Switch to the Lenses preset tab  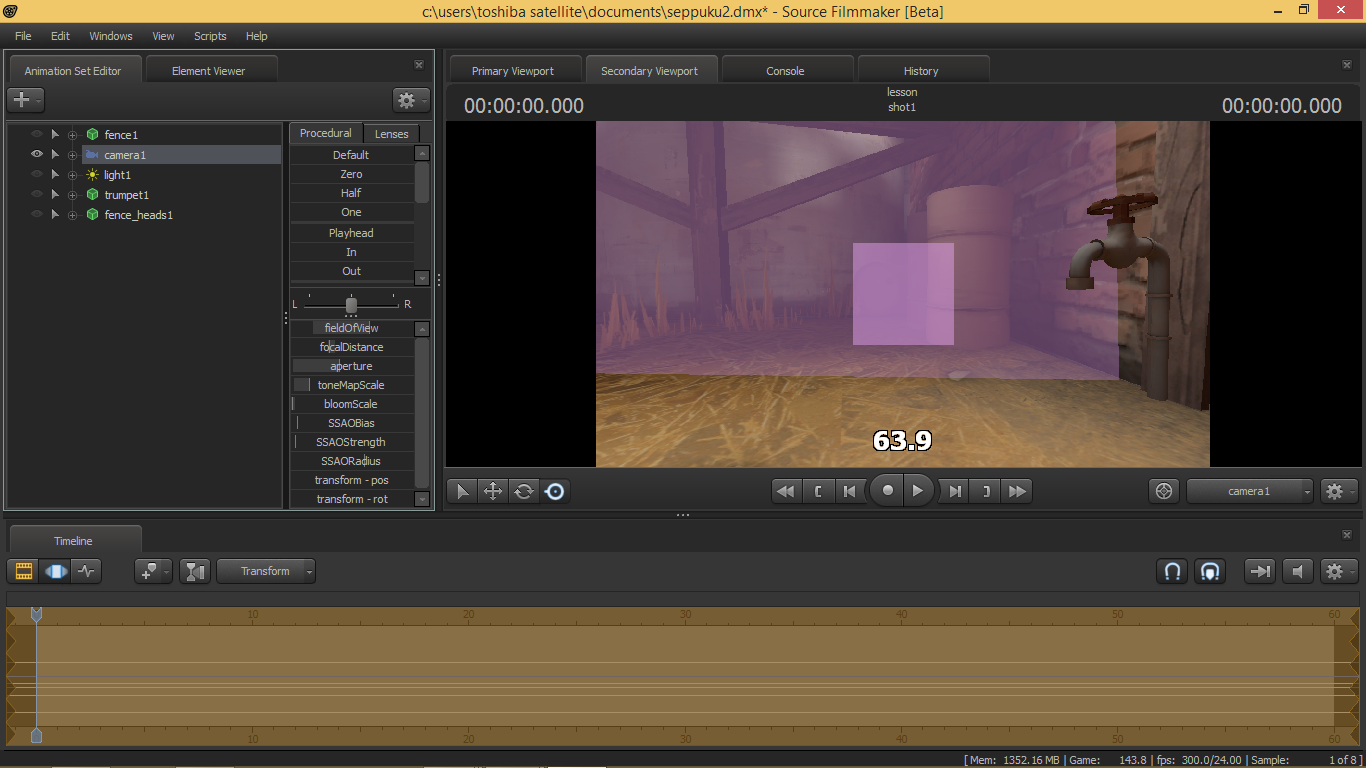(391, 133)
